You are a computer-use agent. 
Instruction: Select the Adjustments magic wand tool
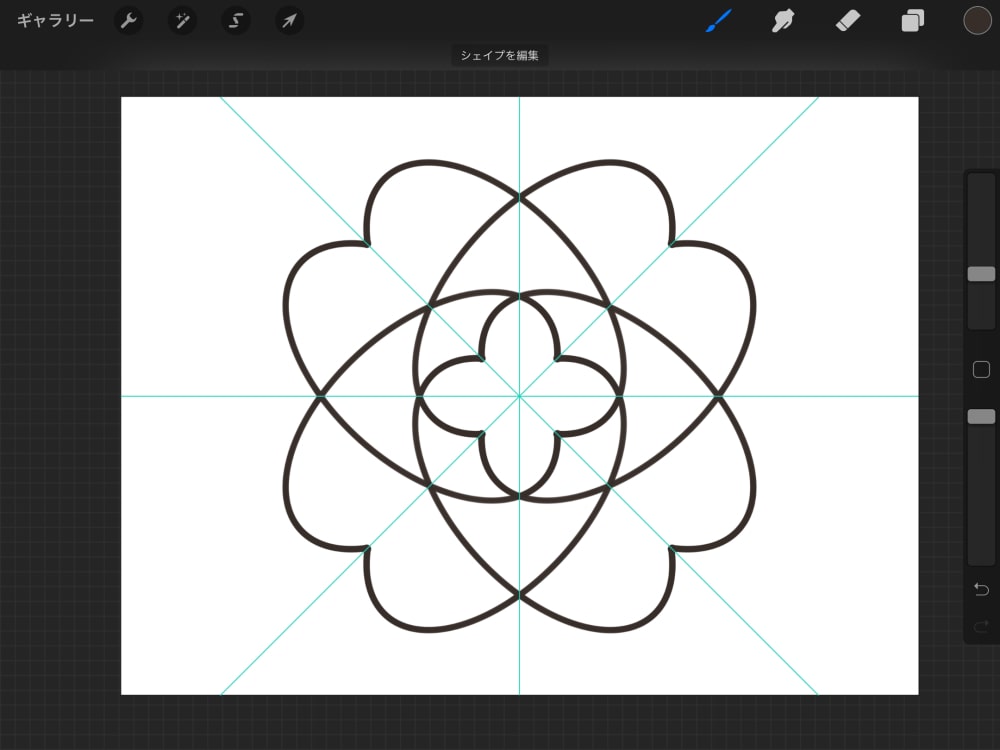[182, 21]
